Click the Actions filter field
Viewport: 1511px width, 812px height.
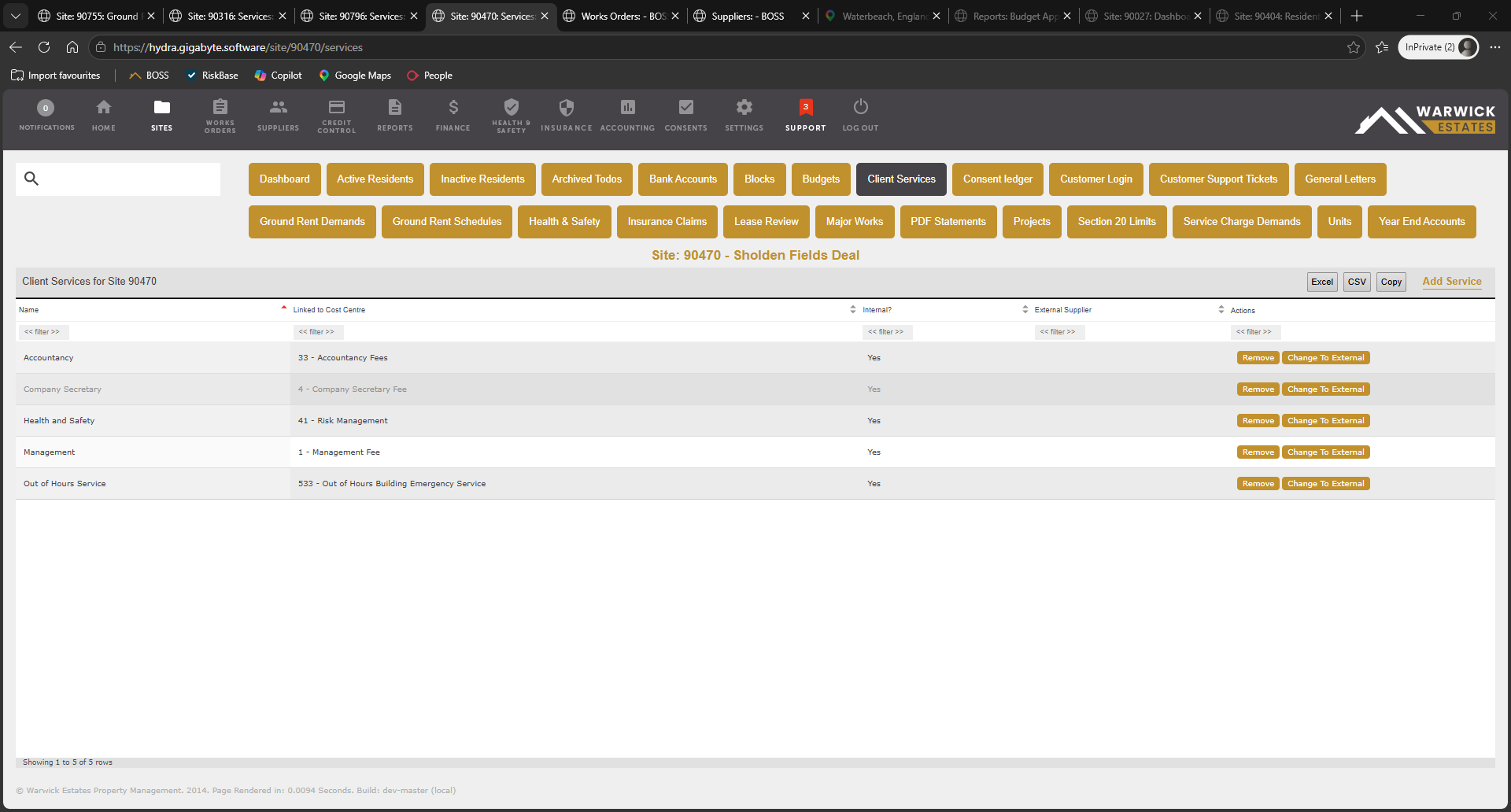[x=1255, y=332]
